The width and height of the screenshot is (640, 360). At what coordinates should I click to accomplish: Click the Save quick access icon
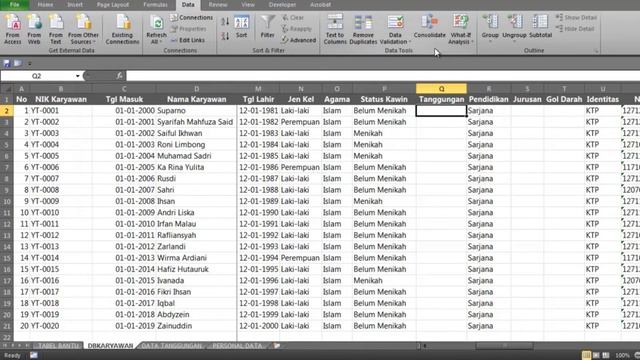[x=7, y=63]
